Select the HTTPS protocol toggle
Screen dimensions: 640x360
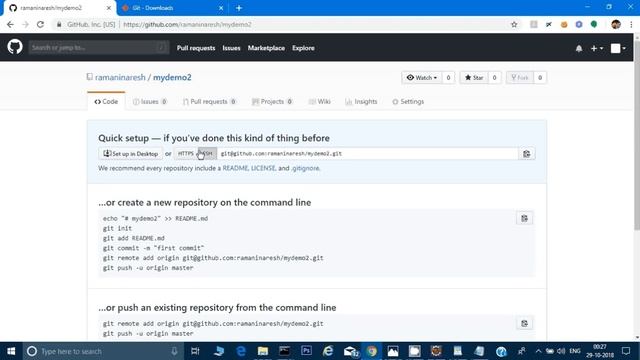tap(186, 153)
